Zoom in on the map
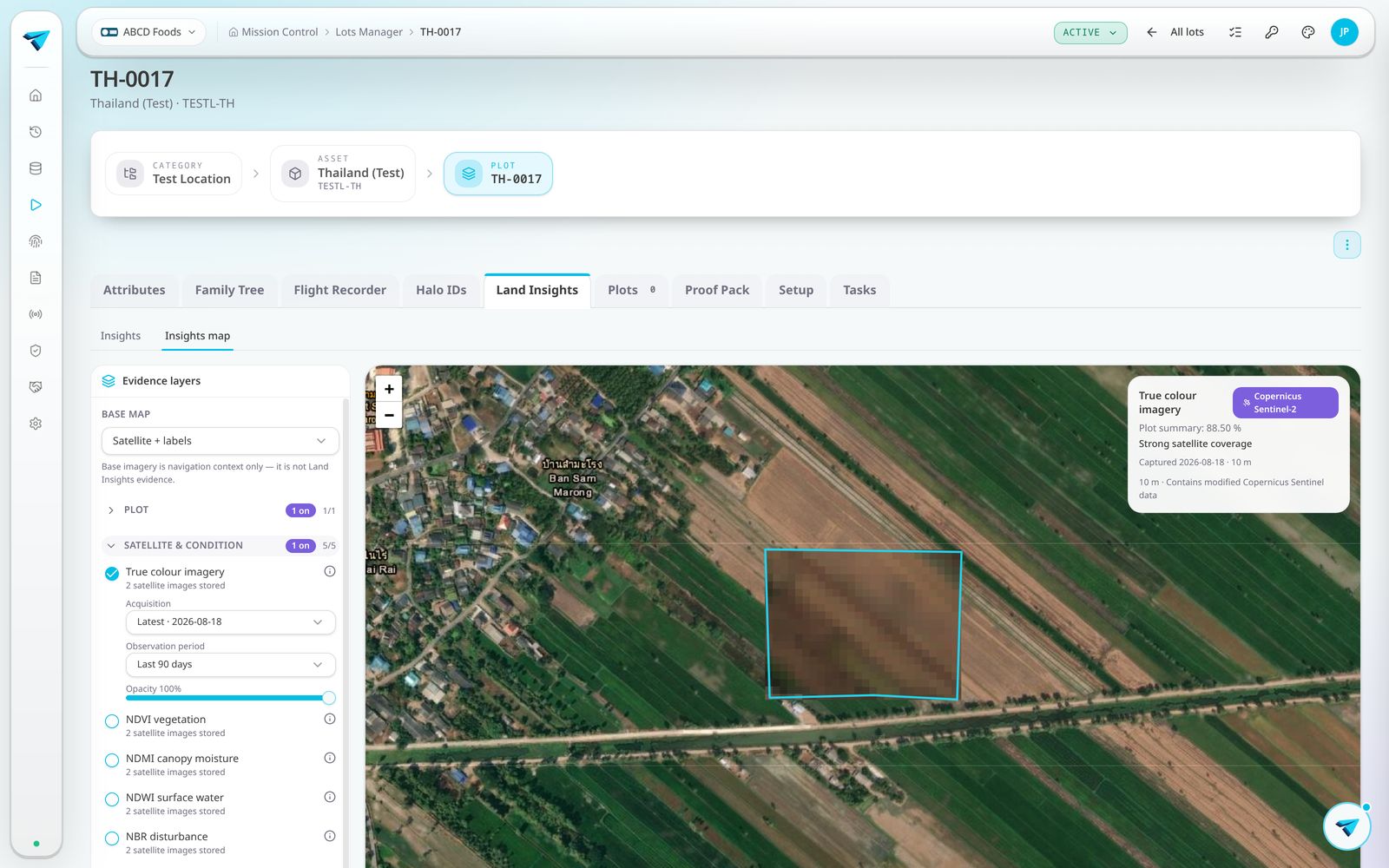The height and width of the screenshot is (868, 1389). 389,389
